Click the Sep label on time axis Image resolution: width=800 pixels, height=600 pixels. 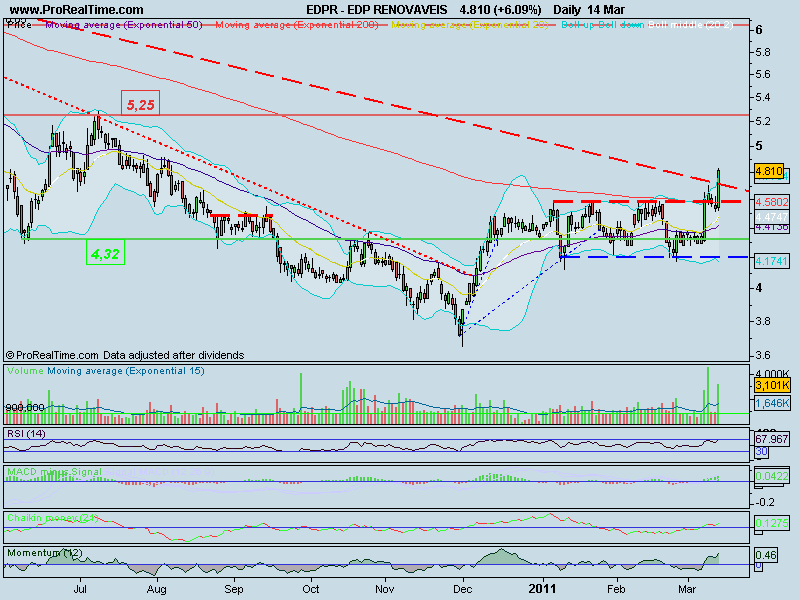[234, 589]
